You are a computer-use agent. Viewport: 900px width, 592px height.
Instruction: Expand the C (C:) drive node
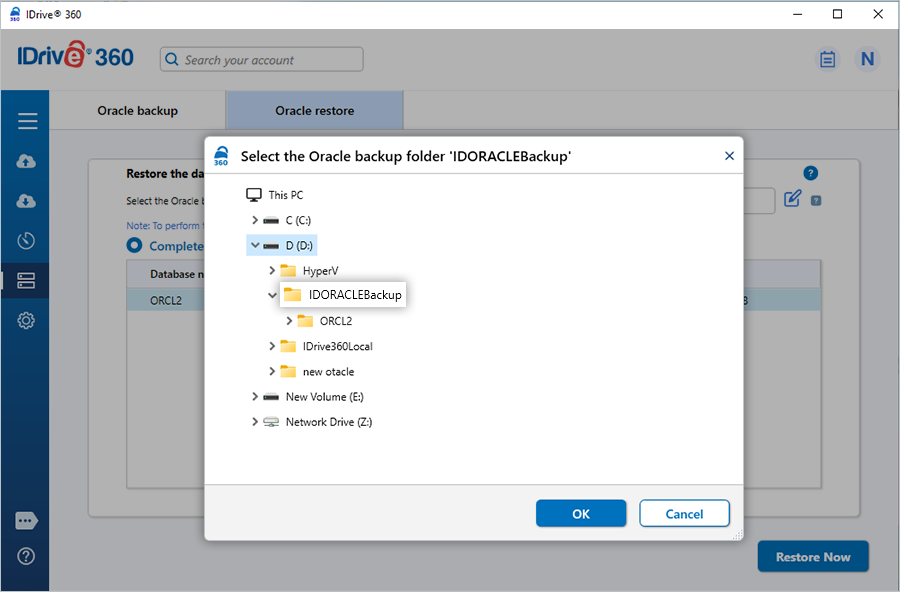coord(256,220)
